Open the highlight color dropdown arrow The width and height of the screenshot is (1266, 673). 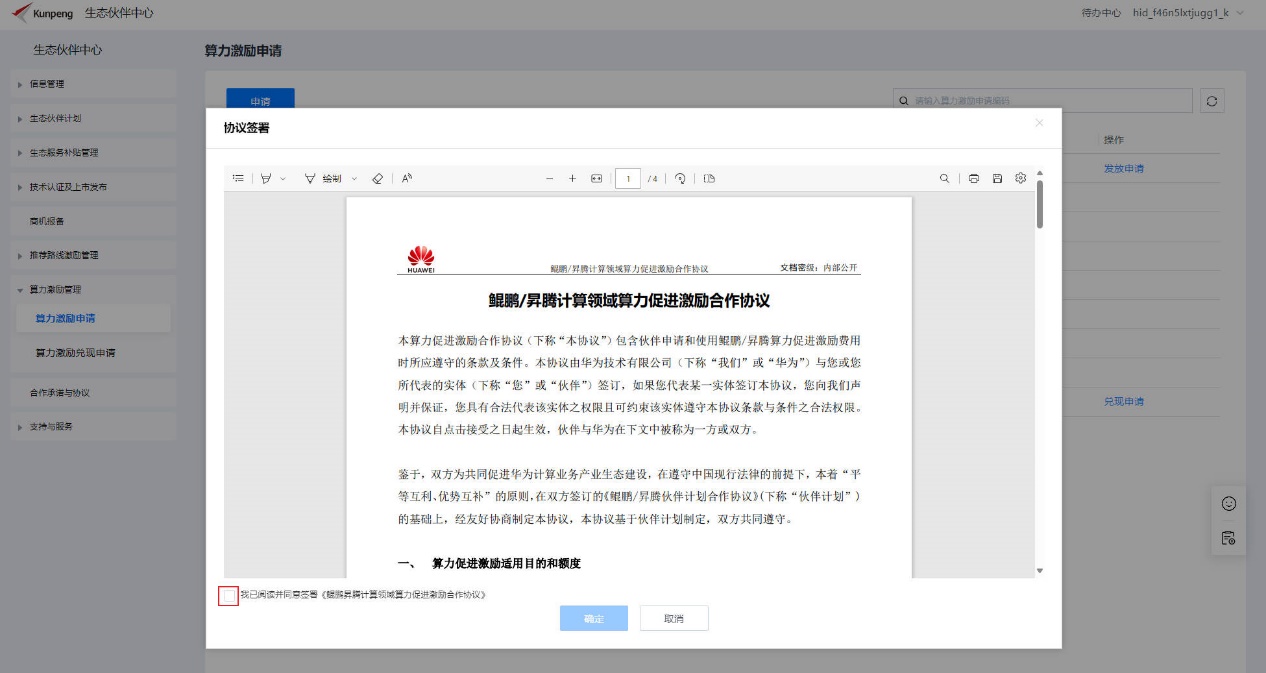(283, 178)
